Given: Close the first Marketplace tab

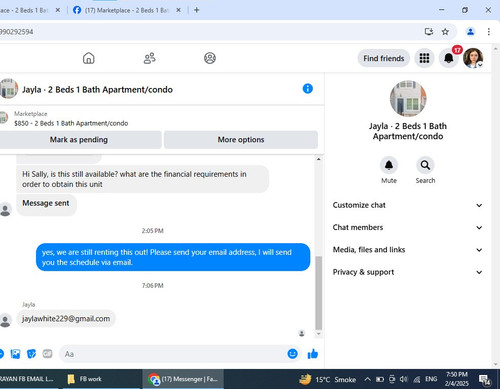Looking at the screenshot, I should tap(58, 10).
